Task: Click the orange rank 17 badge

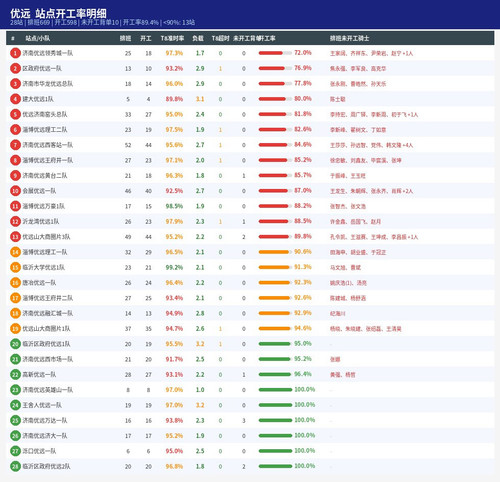Action: coord(15,298)
